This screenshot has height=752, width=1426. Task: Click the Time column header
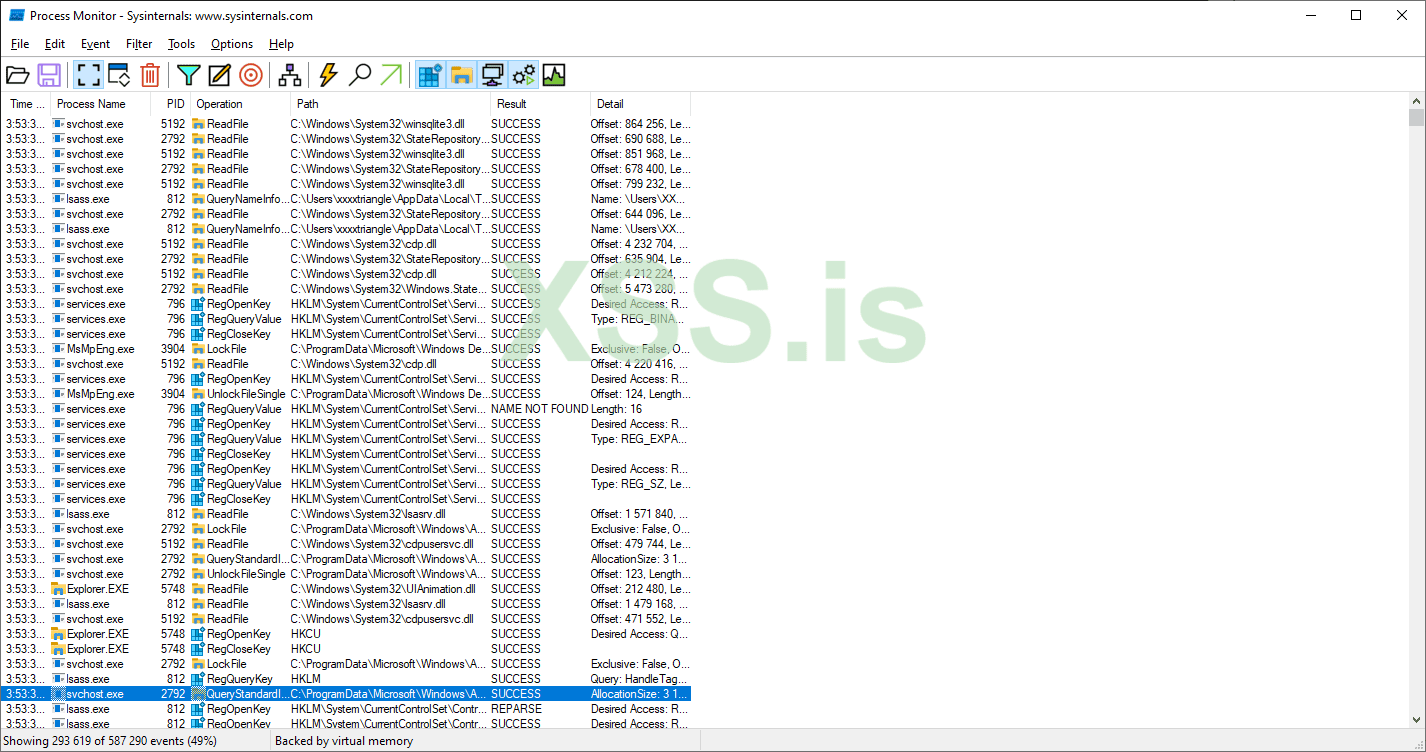click(27, 104)
